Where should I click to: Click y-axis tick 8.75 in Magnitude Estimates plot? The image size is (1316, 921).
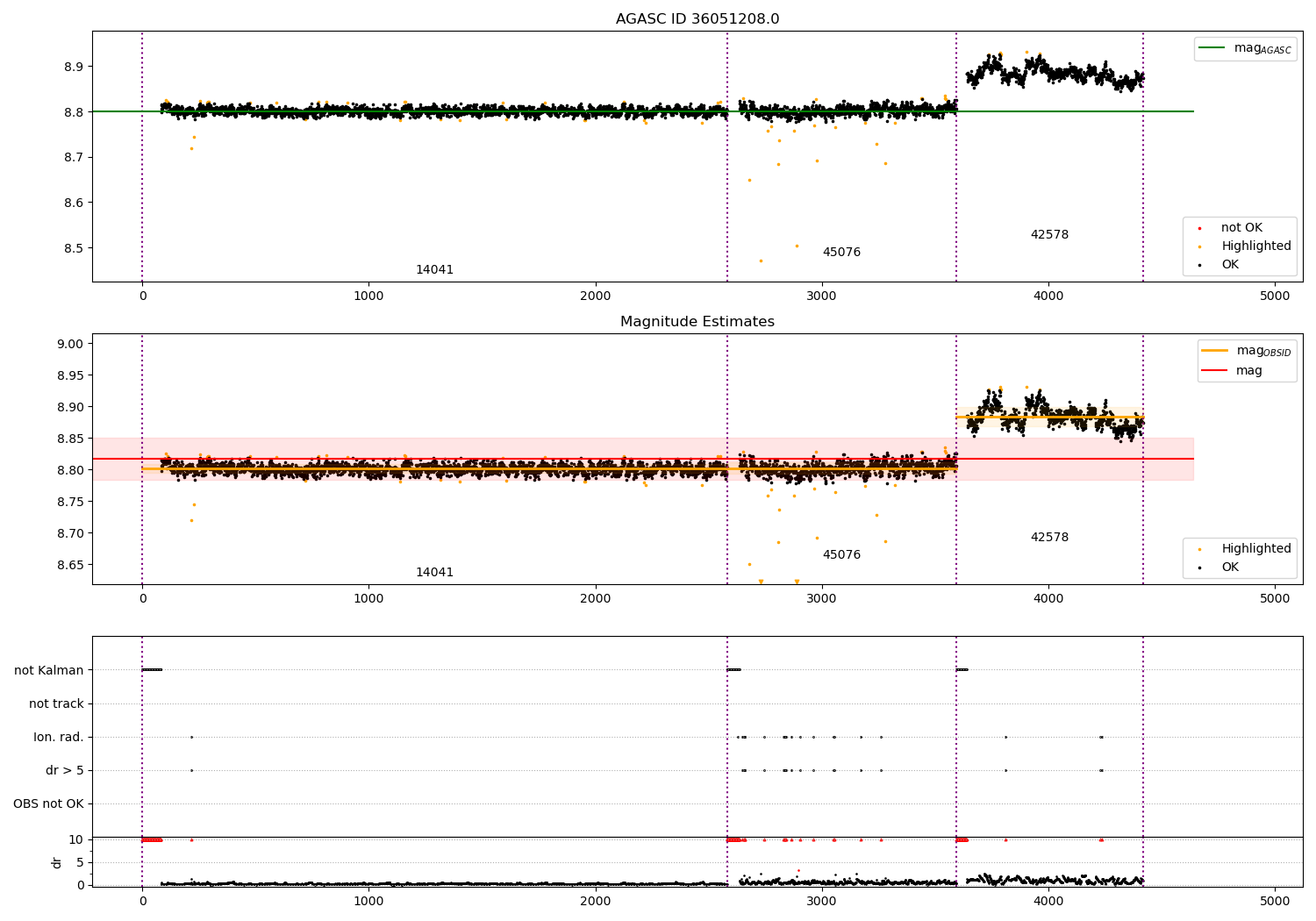tap(70, 502)
